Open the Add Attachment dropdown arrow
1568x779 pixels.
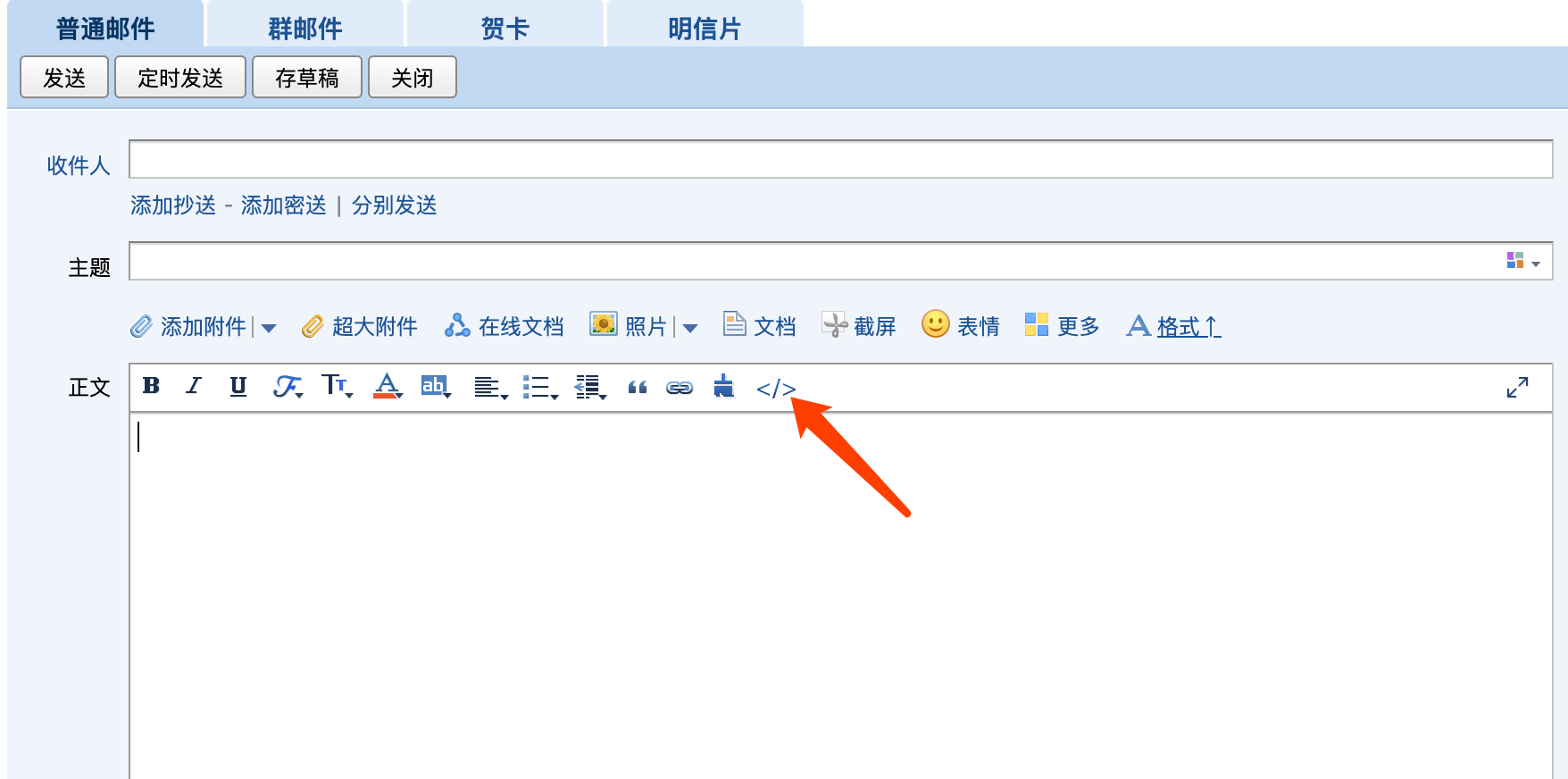coord(269,329)
